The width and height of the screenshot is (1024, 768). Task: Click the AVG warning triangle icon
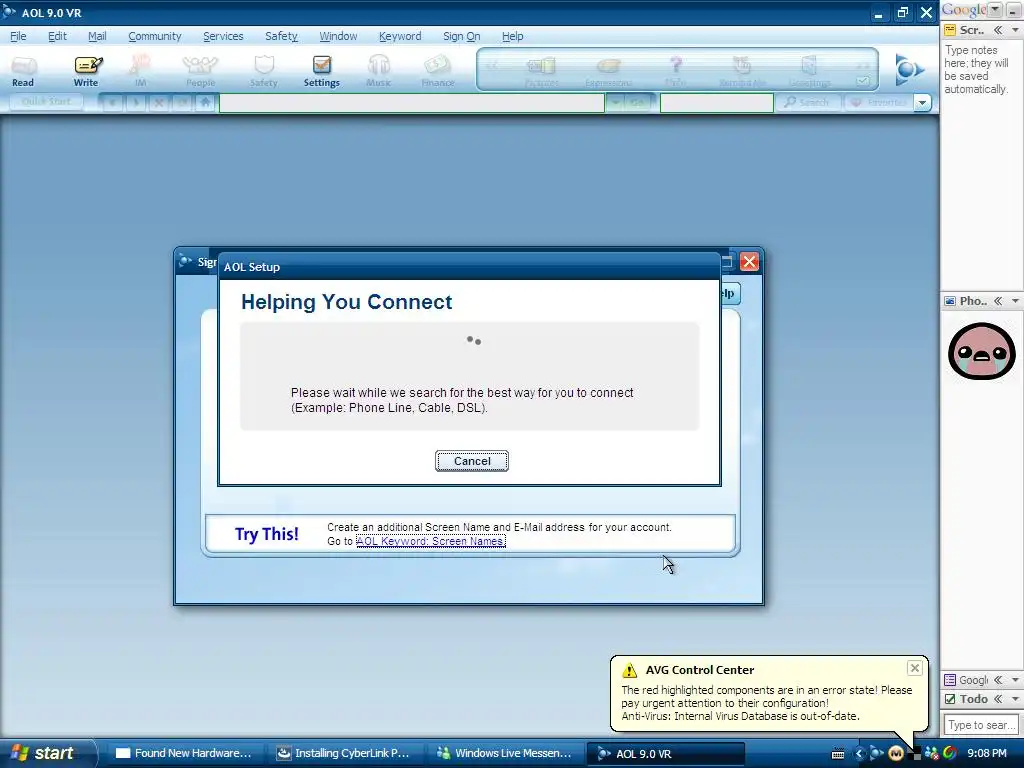click(629, 670)
